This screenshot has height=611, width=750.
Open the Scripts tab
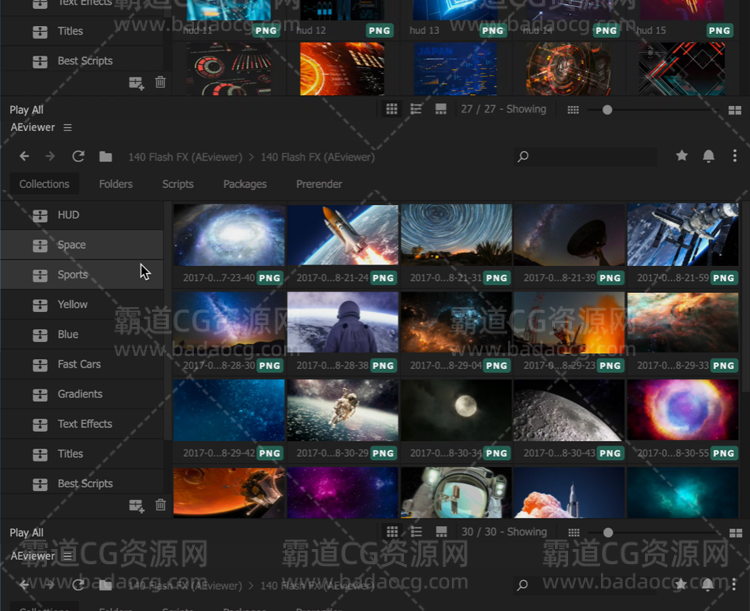pyautogui.click(x=178, y=184)
